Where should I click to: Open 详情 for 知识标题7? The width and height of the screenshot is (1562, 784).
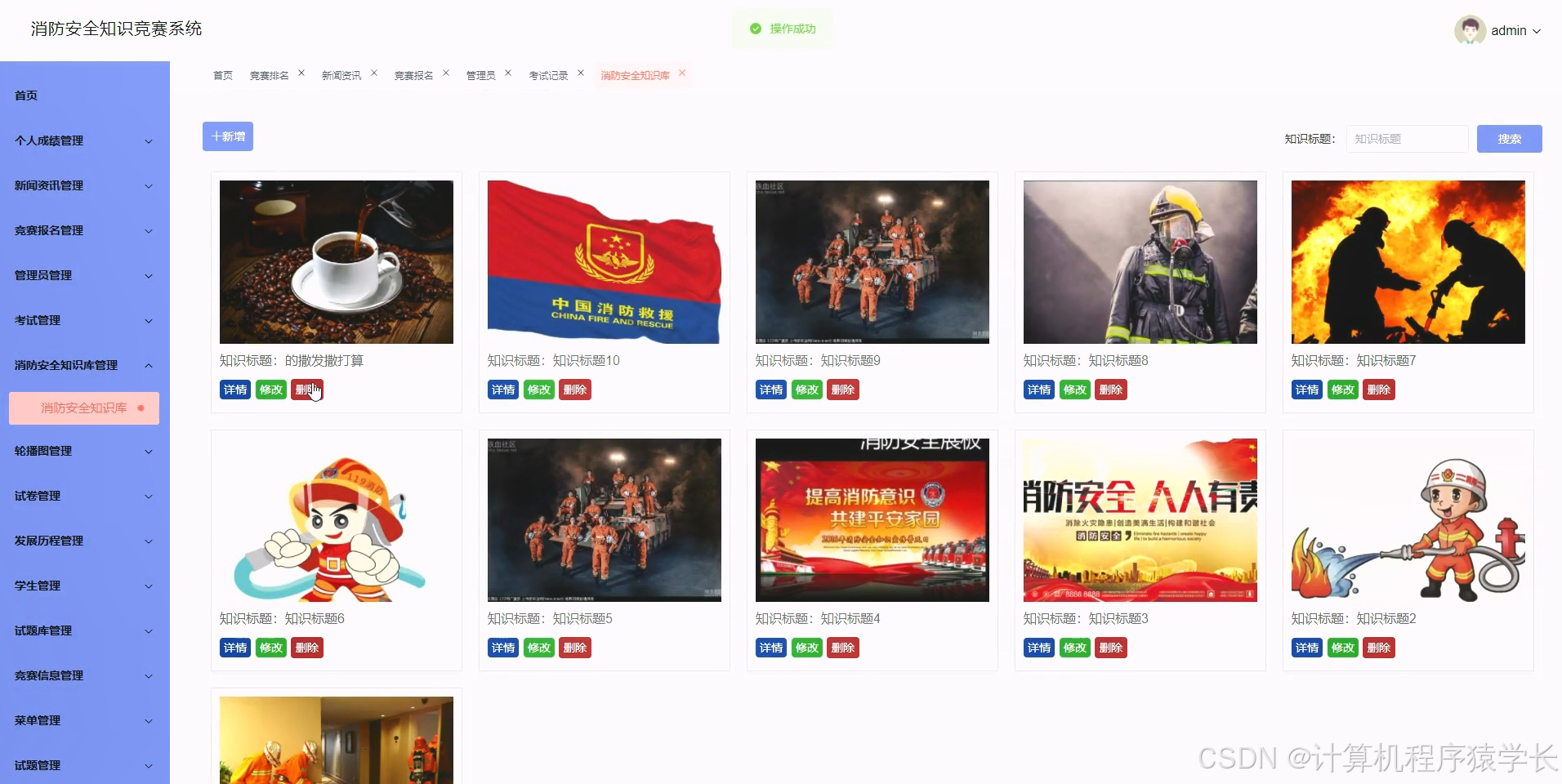1307,390
